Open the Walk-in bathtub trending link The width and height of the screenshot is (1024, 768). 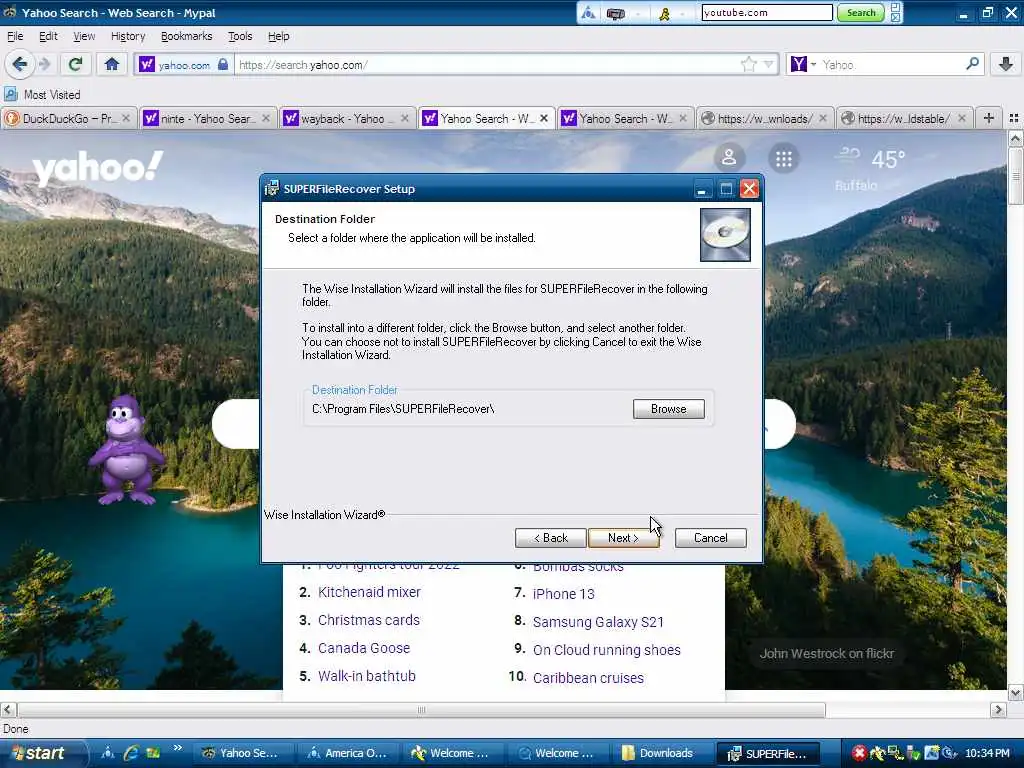click(366, 677)
